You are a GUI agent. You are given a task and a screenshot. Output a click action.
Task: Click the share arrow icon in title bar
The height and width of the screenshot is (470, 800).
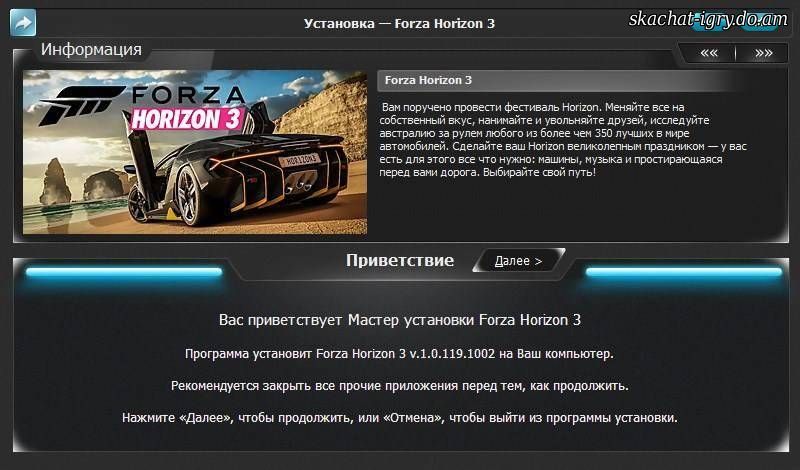23,23
